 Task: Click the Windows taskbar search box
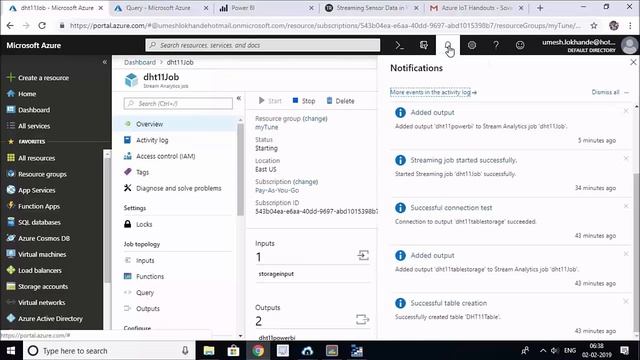point(108,351)
